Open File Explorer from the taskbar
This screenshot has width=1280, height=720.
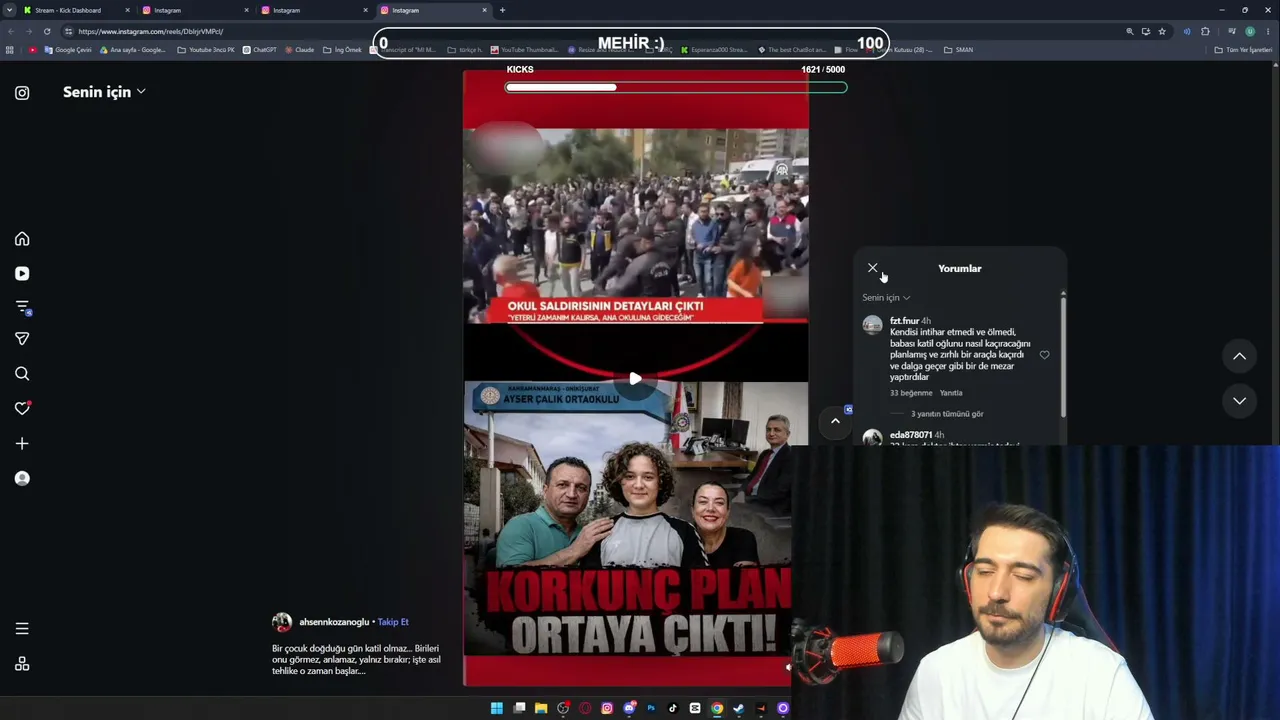(541, 708)
